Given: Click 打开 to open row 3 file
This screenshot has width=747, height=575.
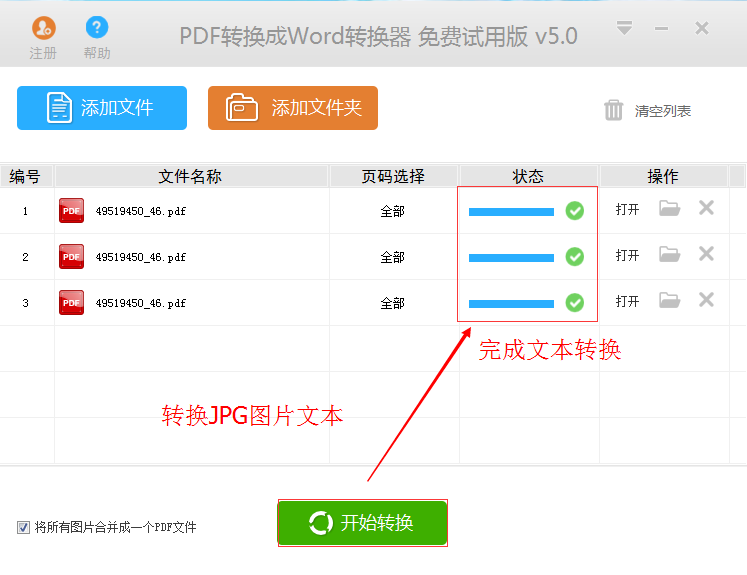Looking at the screenshot, I should pyautogui.click(x=627, y=301).
